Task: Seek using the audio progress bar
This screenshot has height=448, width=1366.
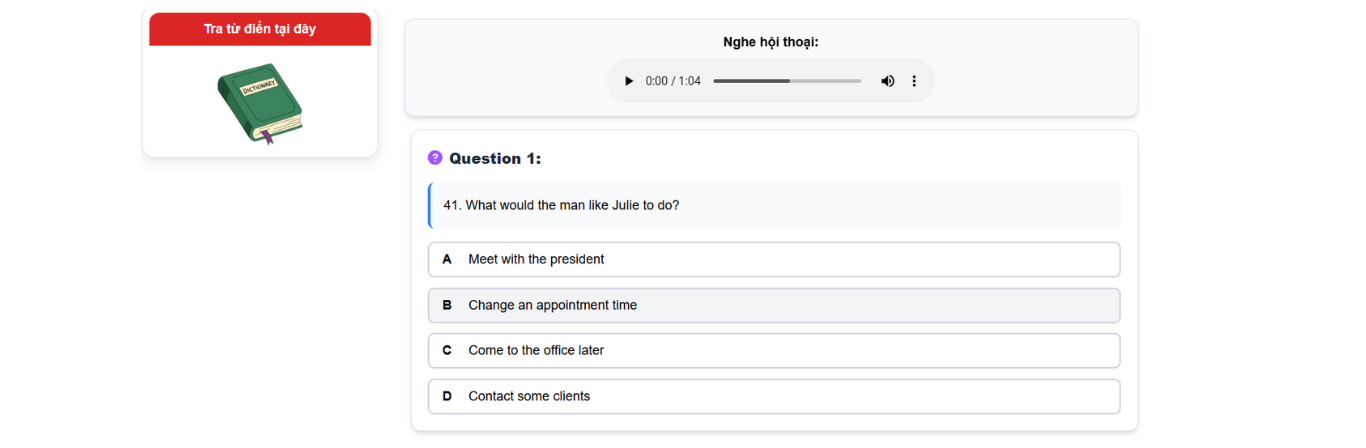Action: click(787, 81)
